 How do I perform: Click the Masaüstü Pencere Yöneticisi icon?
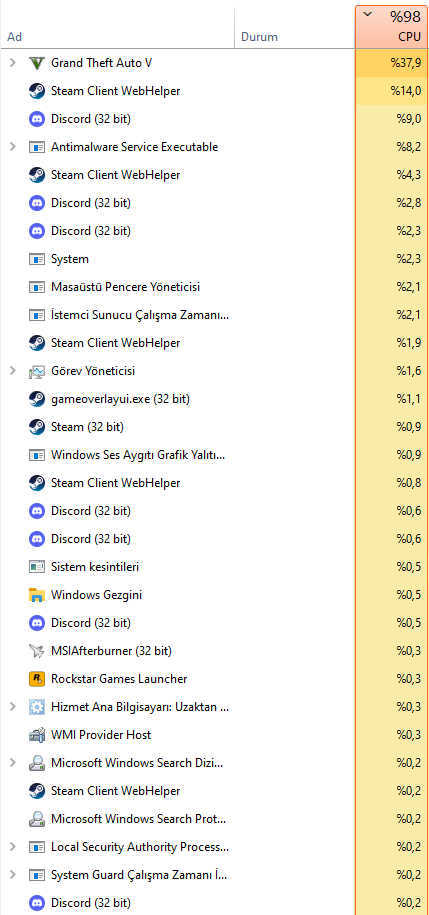click(x=37, y=287)
